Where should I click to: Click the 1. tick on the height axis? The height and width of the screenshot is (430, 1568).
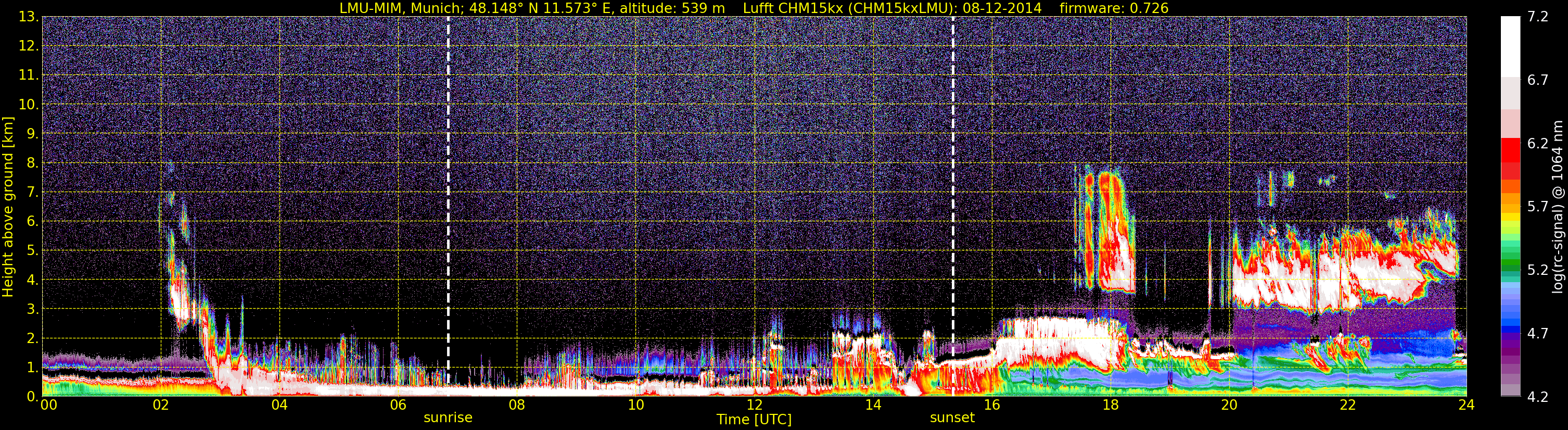tap(32, 367)
